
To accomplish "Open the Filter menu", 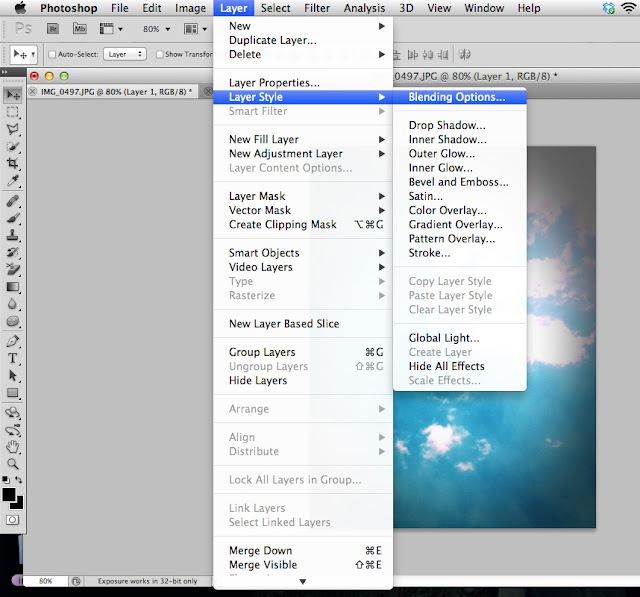I will 317,8.
